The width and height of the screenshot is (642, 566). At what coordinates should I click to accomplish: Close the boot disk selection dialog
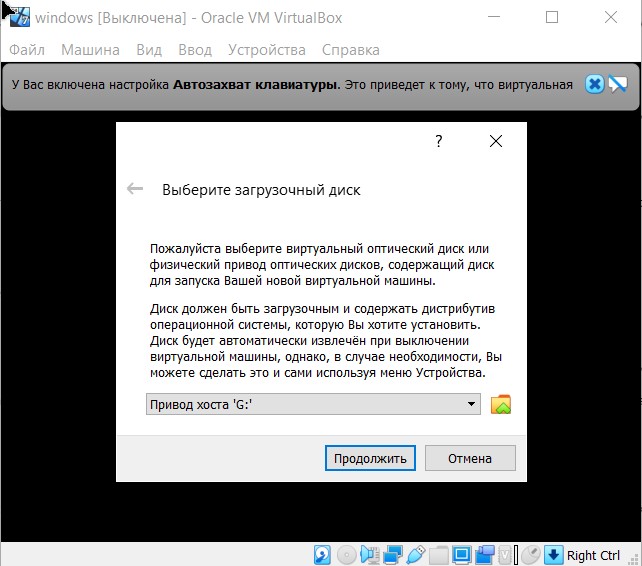click(496, 141)
